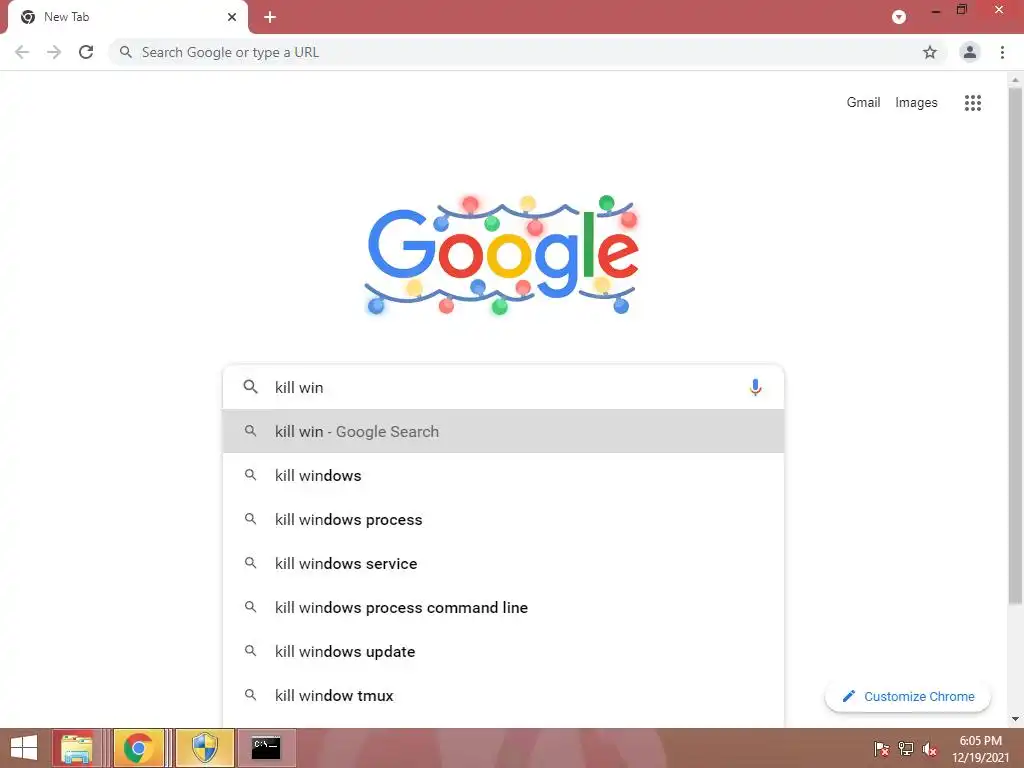The width and height of the screenshot is (1024, 768).
Task: Click the scrollbar down arrow
Action: click(x=1015, y=719)
